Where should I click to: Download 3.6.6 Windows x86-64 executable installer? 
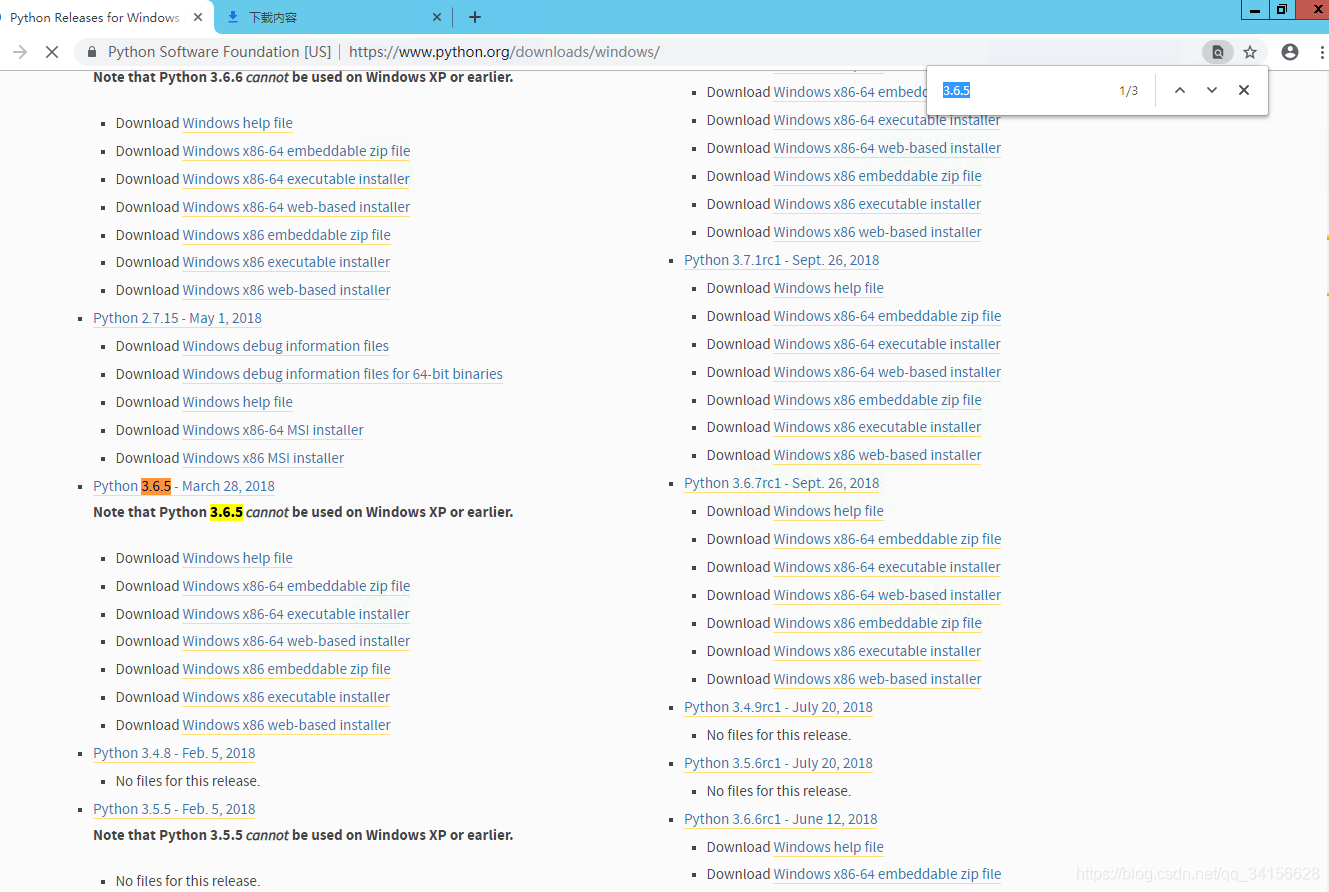coord(296,179)
